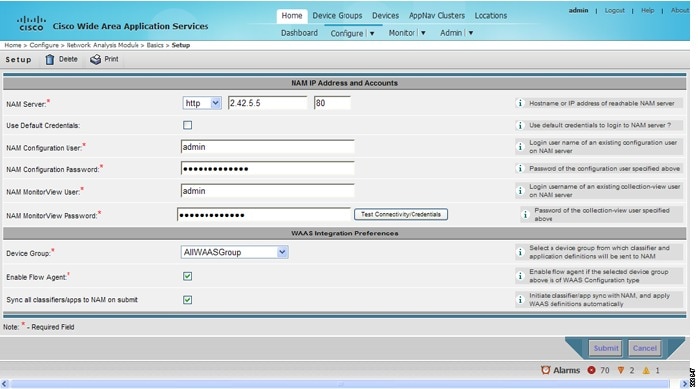The height and width of the screenshot is (389, 698).
Task: Uncheck the Enable Flow Agent checkbox
Action: click(187, 276)
